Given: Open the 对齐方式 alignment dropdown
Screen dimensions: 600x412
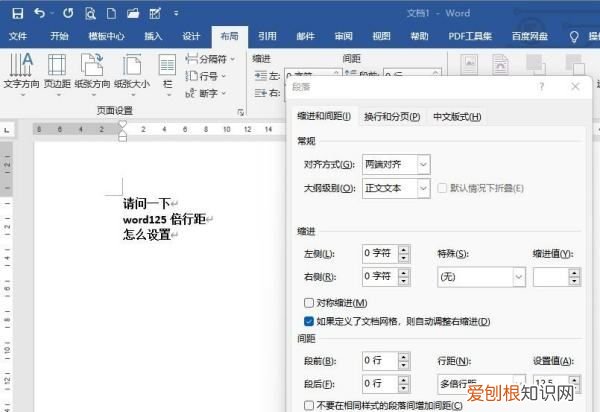Looking at the screenshot, I should [x=423, y=165].
